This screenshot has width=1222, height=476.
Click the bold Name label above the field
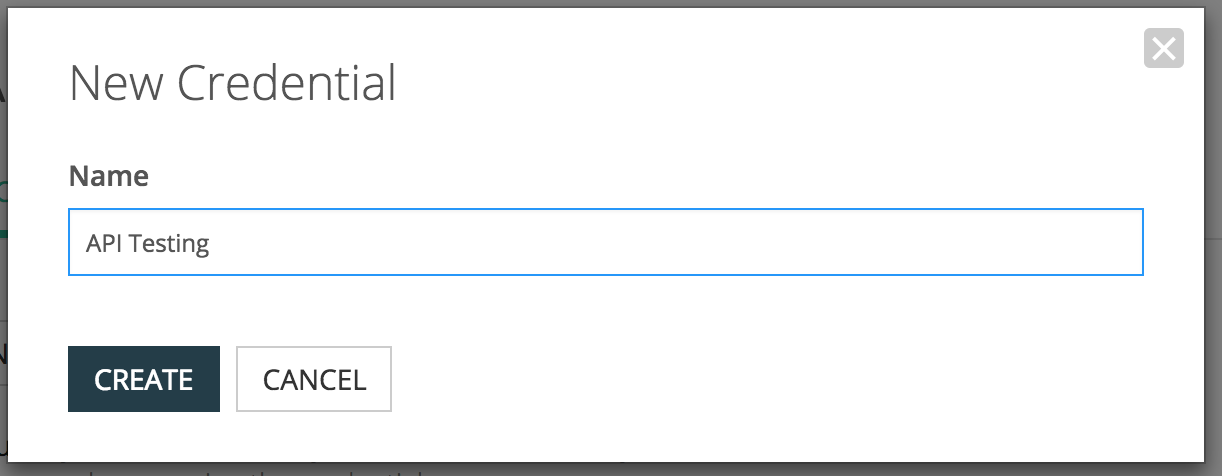(108, 177)
